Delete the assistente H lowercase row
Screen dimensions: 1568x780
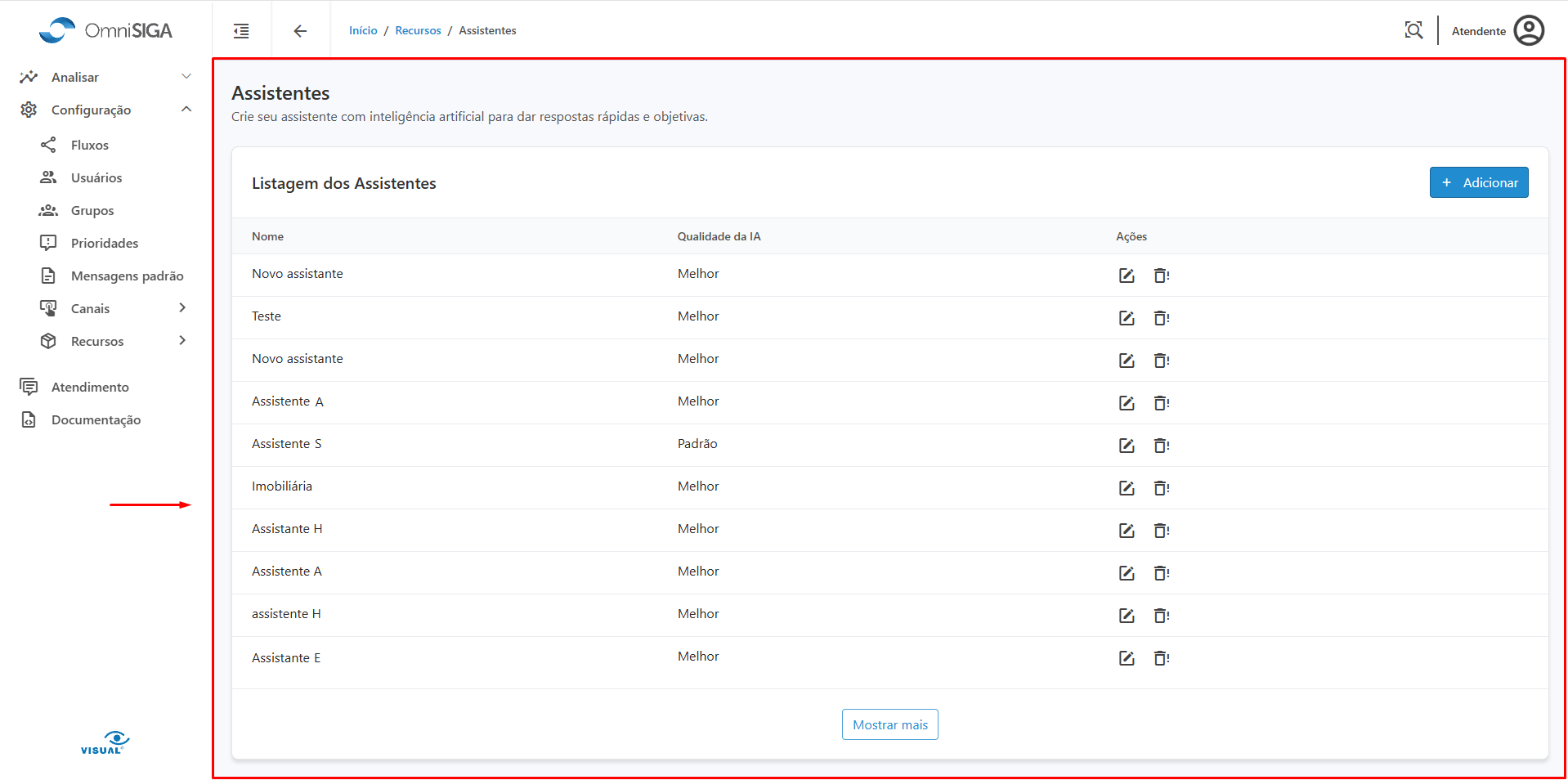pyautogui.click(x=1161, y=616)
